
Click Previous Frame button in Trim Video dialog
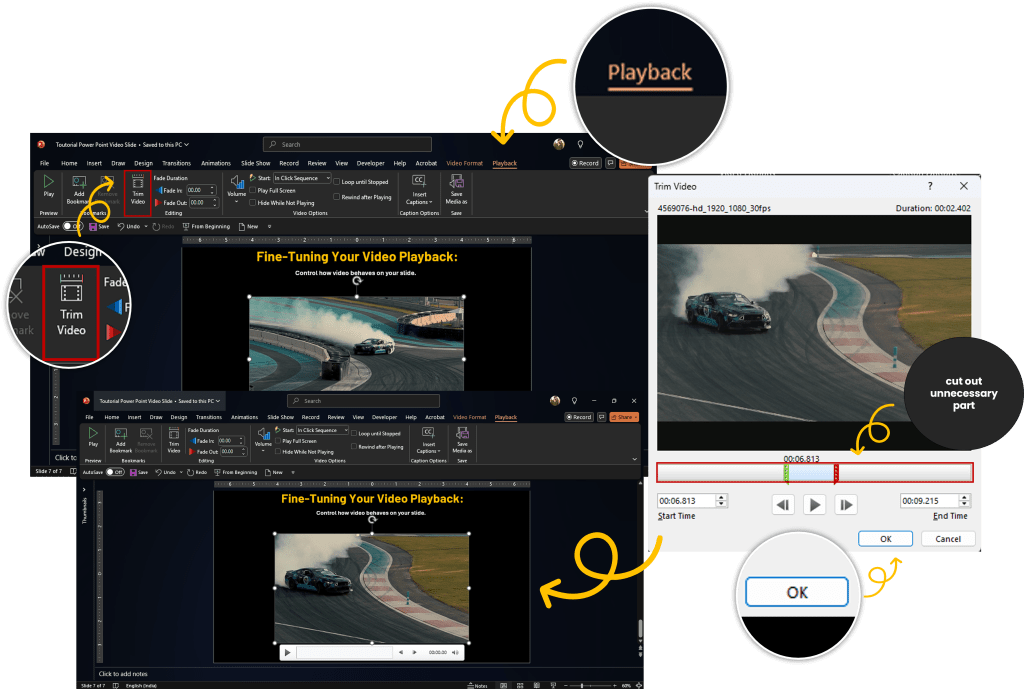783,505
